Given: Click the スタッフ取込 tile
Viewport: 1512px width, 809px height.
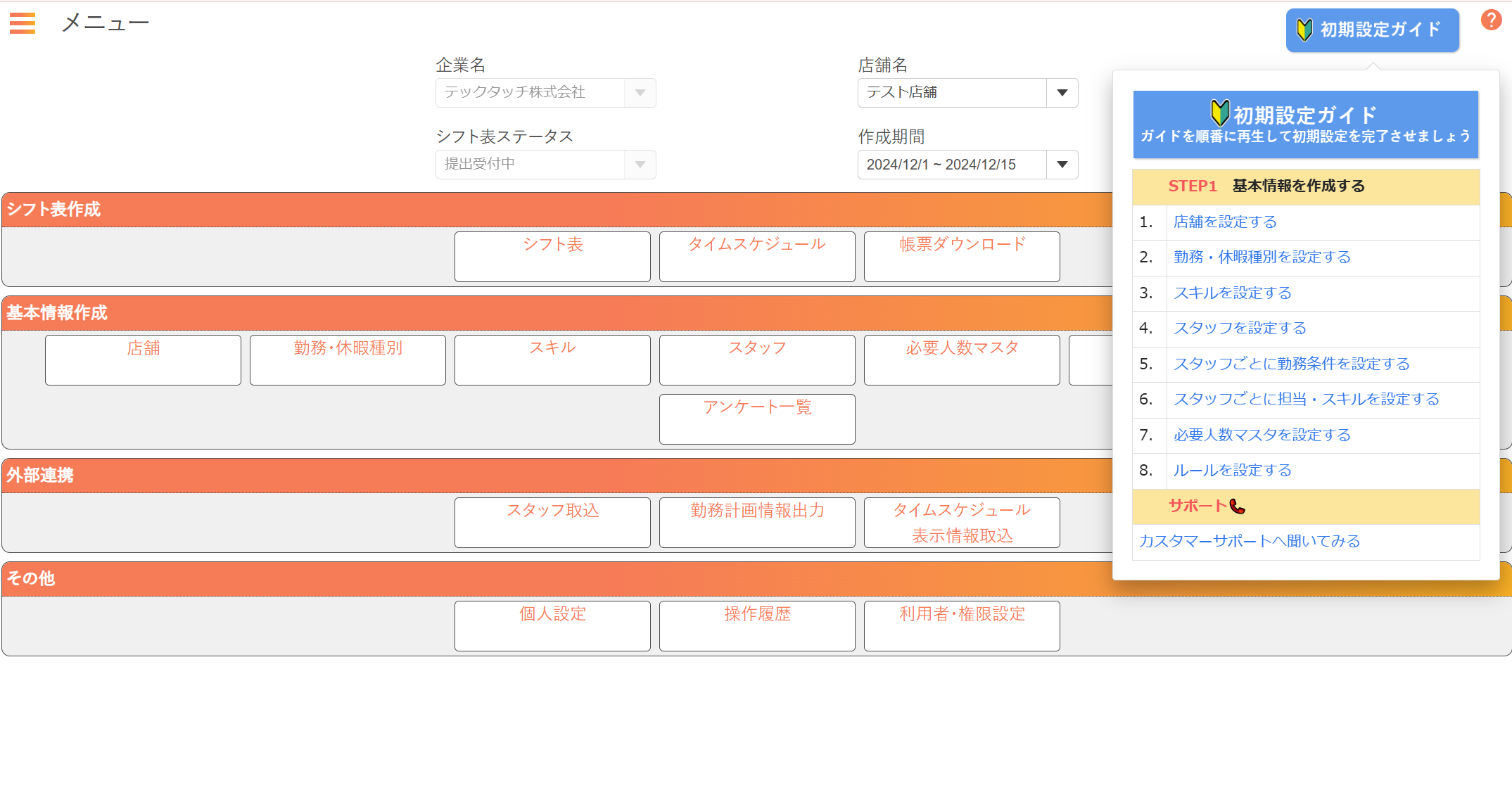Looking at the screenshot, I should pos(552,522).
